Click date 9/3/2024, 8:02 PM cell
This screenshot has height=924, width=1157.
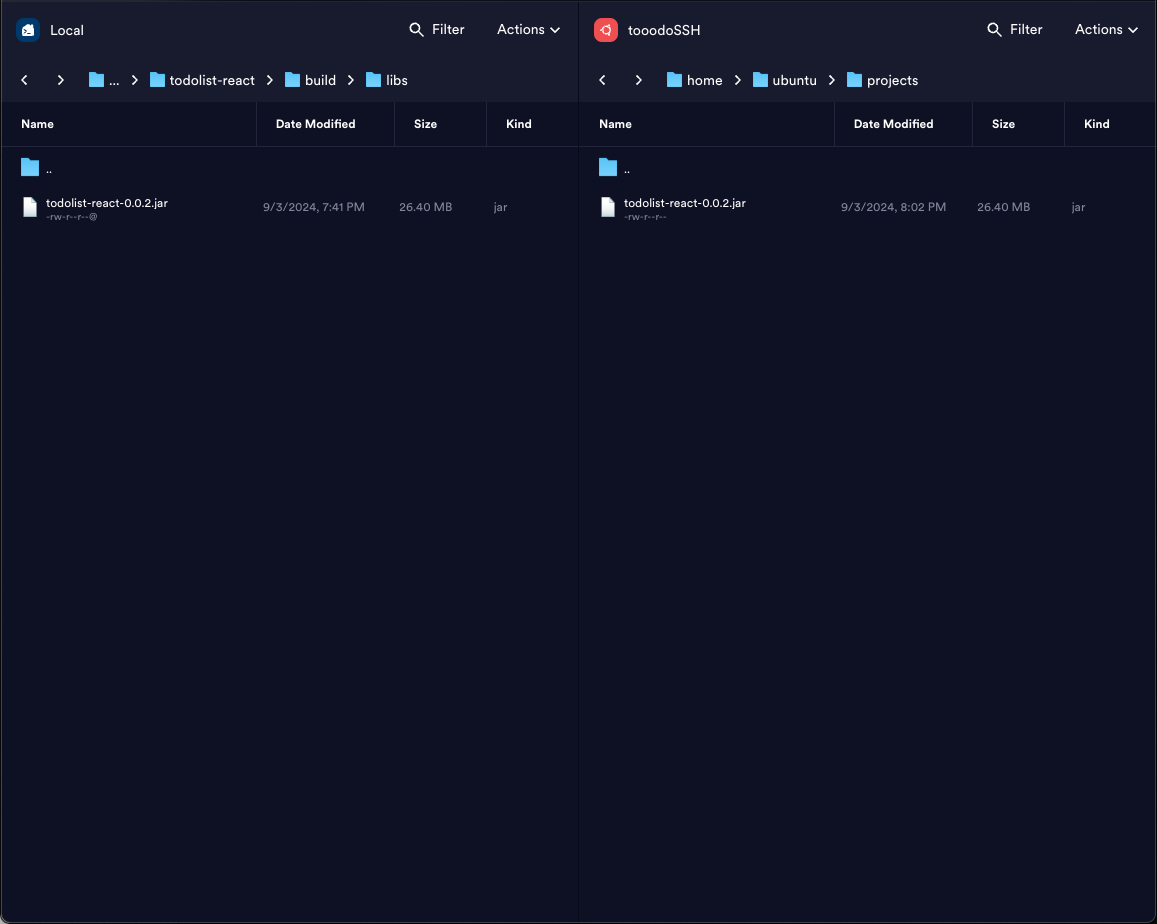893,207
